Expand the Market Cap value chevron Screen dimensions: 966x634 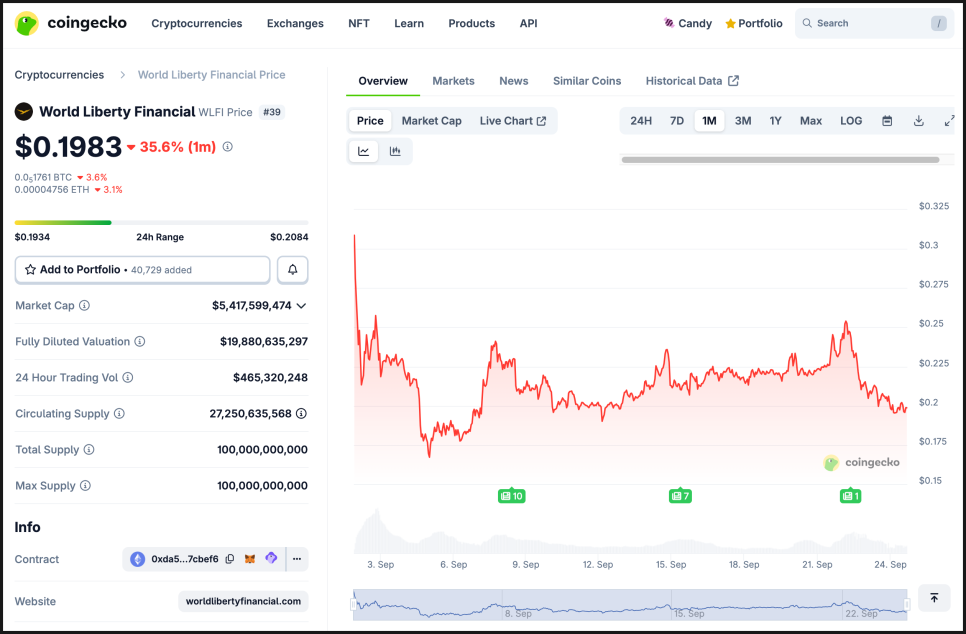tap(301, 306)
